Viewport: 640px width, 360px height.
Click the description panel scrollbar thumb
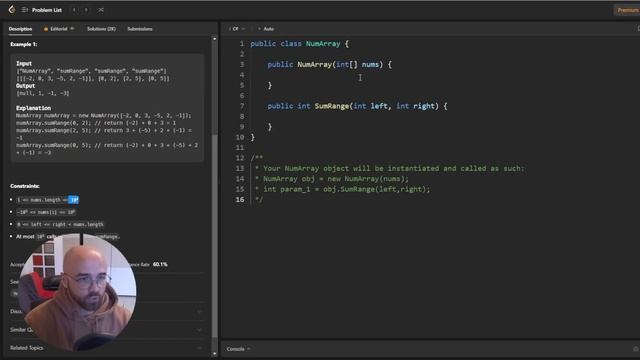coord(215,235)
